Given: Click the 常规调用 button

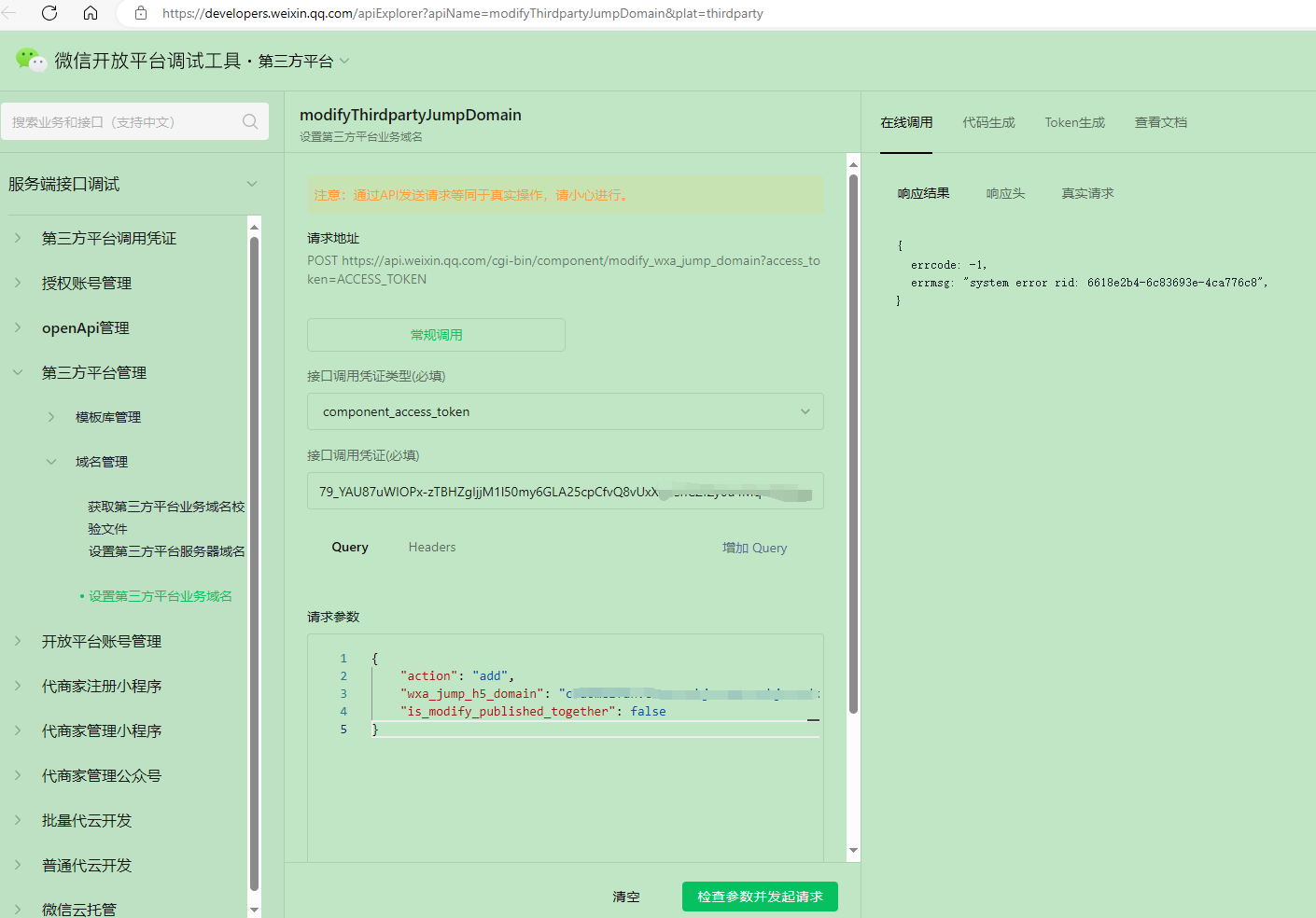Looking at the screenshot, I should point(436,335).
